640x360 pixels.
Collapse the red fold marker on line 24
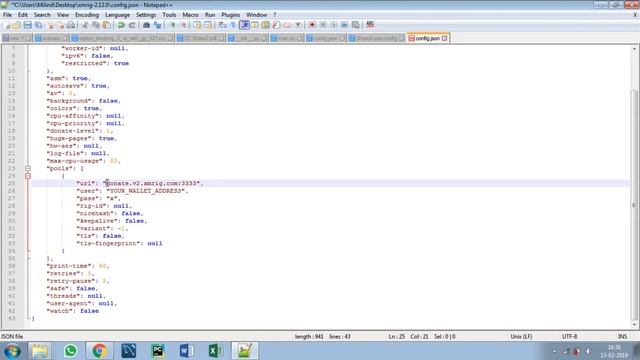click(x=28, y=176)
